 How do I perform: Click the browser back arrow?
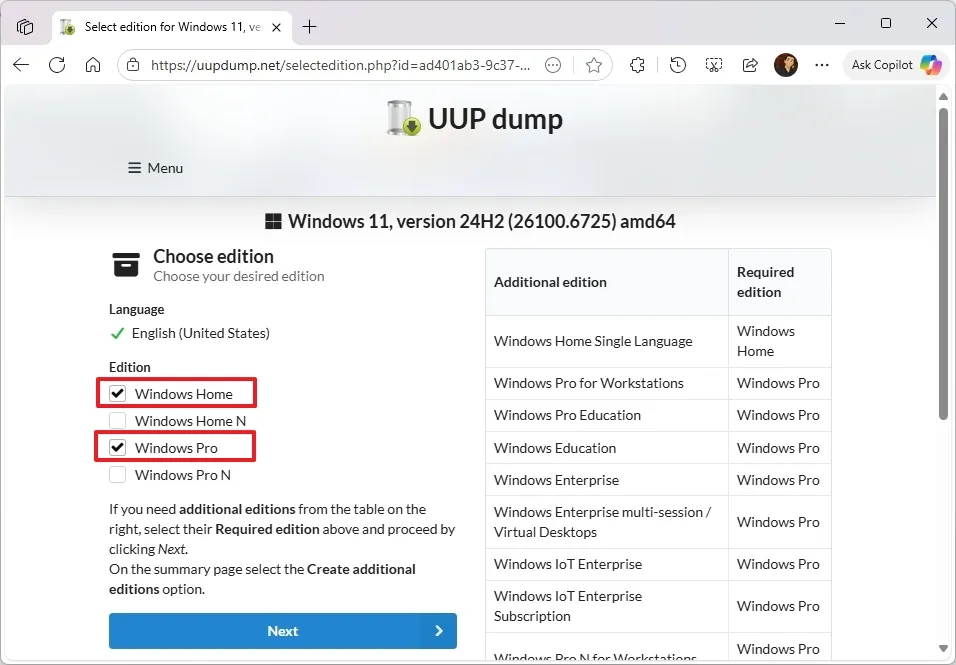pos(21,65)
